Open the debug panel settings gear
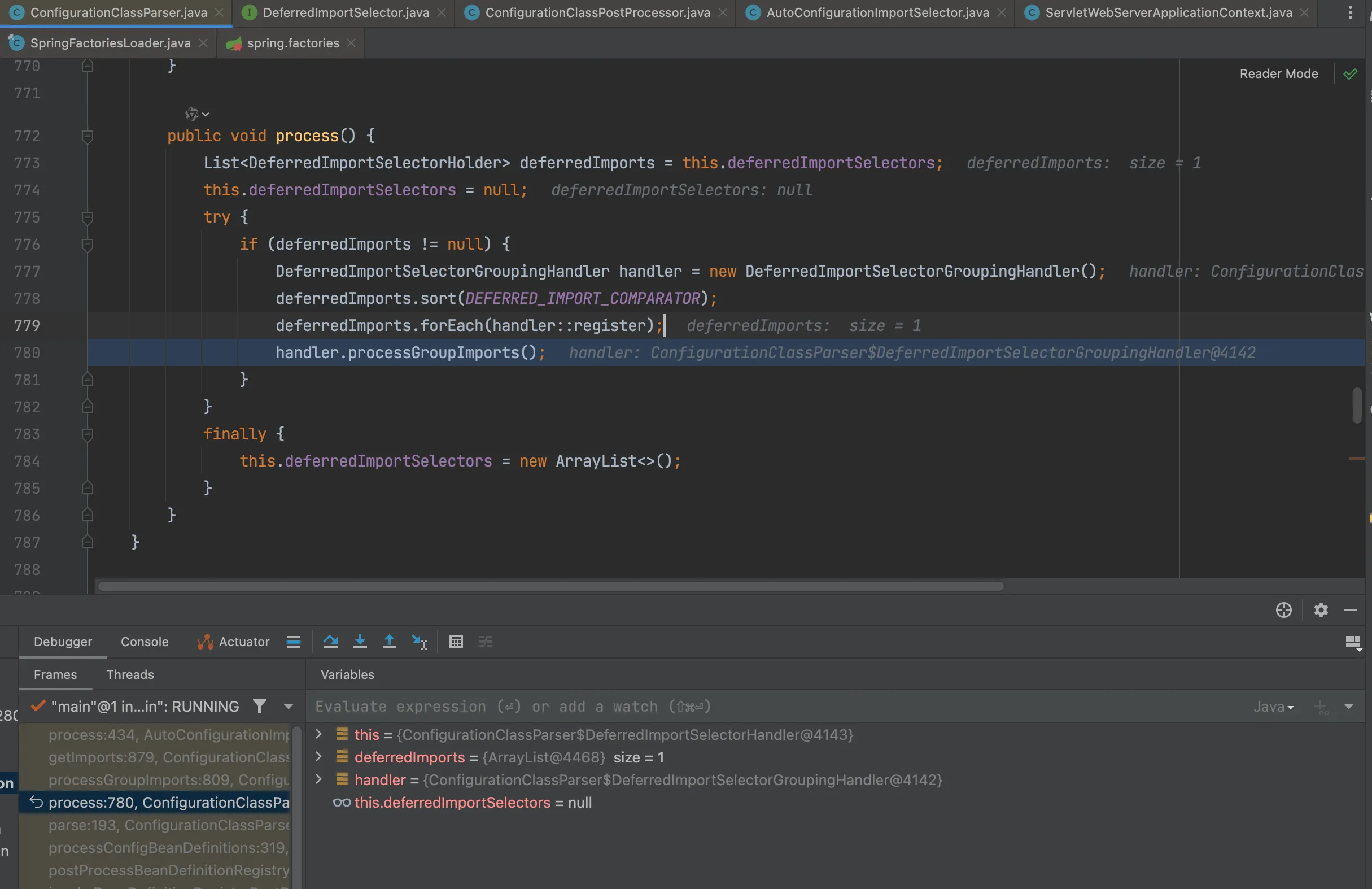This screenshot has width=1372, height=889. point(1321,610)
